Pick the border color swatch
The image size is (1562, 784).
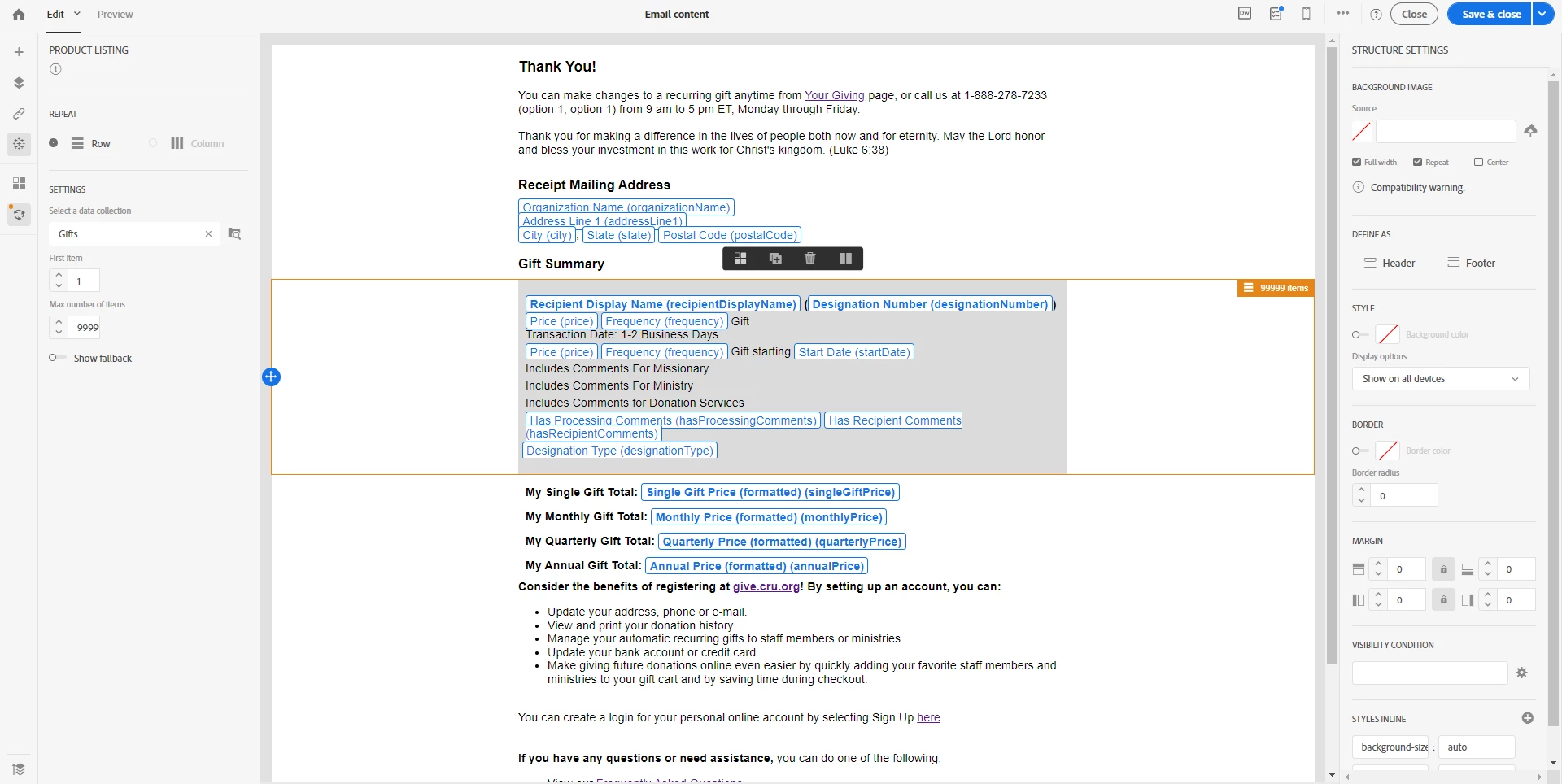(x=1388, y=451)
